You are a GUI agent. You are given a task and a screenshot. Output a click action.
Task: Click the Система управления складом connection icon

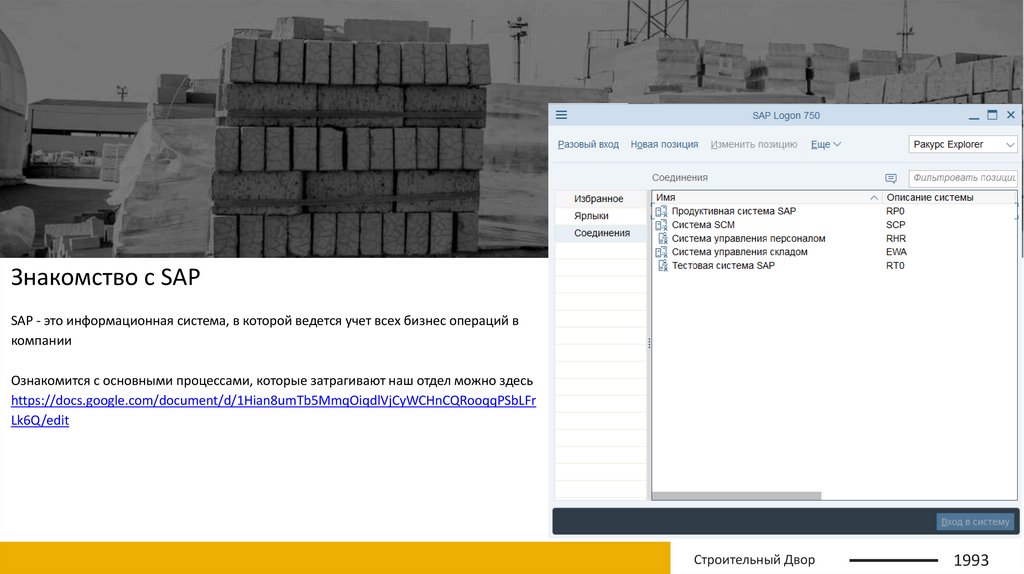click(x=660, y=252)
